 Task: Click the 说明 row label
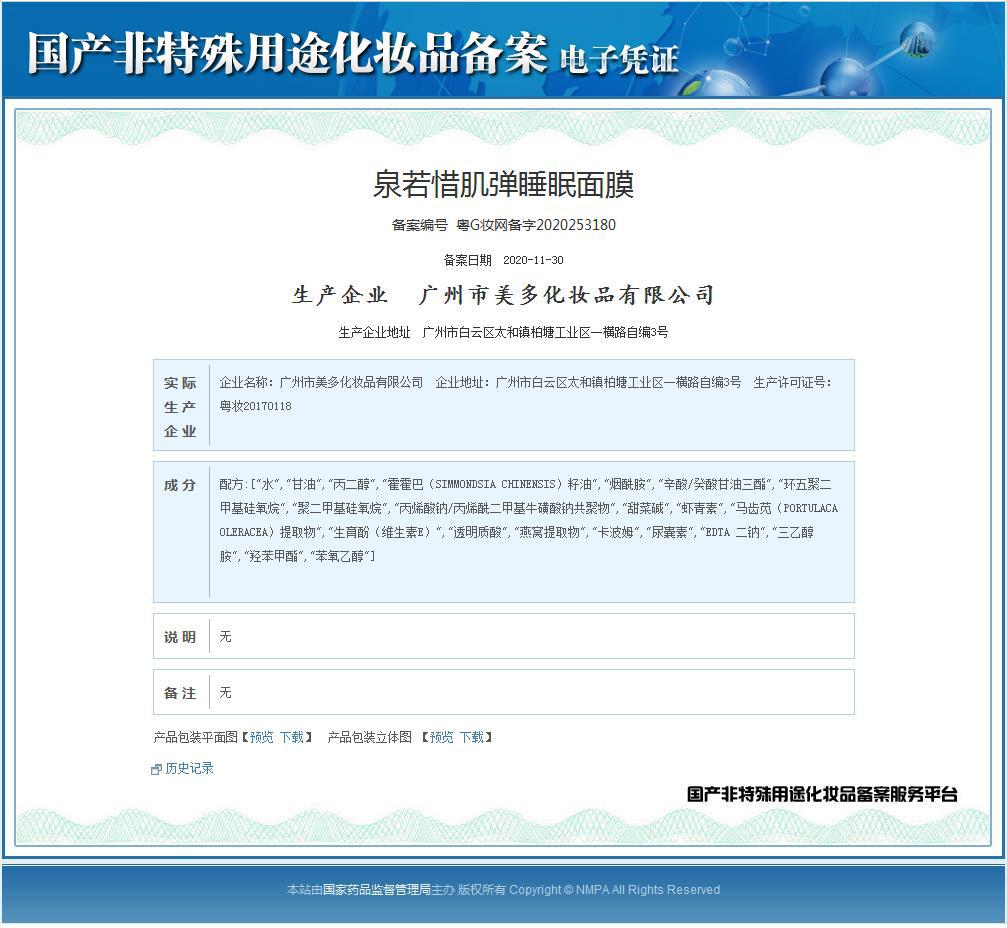coord(180,637)
